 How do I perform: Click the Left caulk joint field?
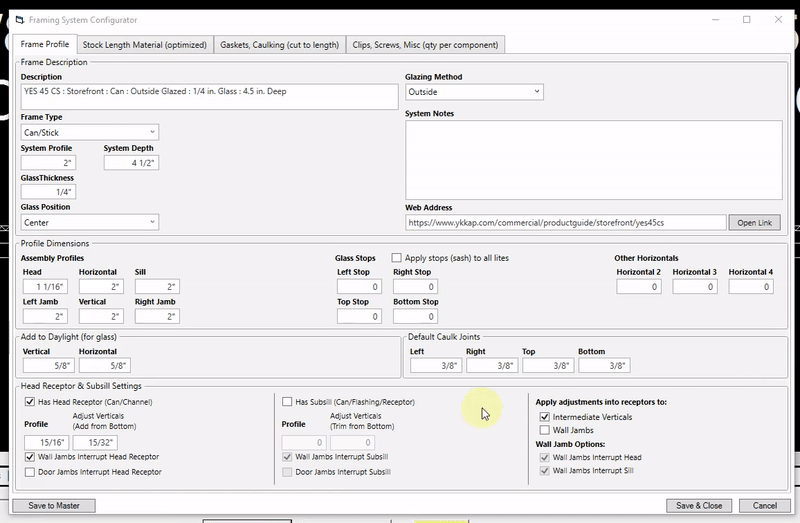coord(436,365)
